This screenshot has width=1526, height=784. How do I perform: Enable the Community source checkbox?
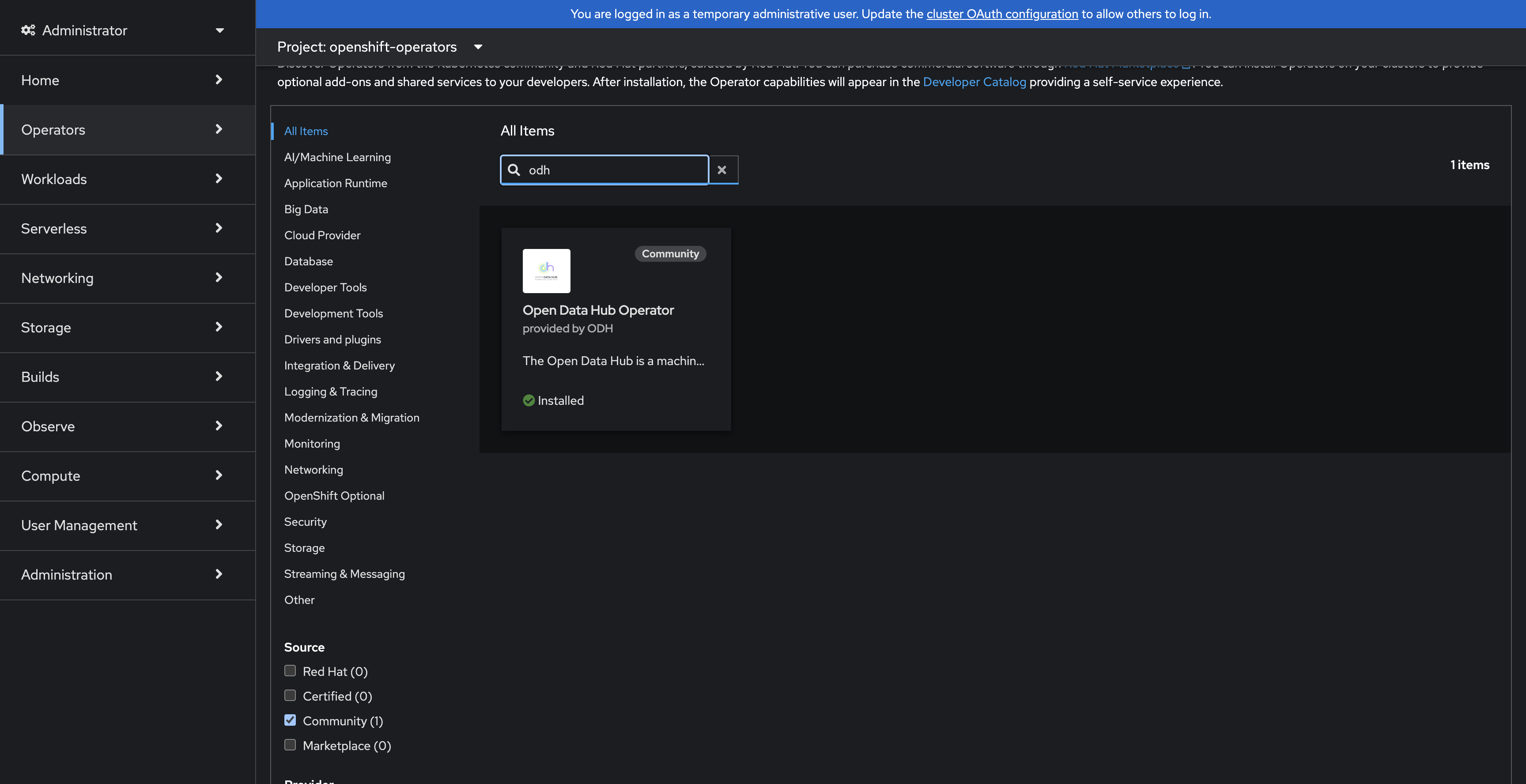[290, 720]
